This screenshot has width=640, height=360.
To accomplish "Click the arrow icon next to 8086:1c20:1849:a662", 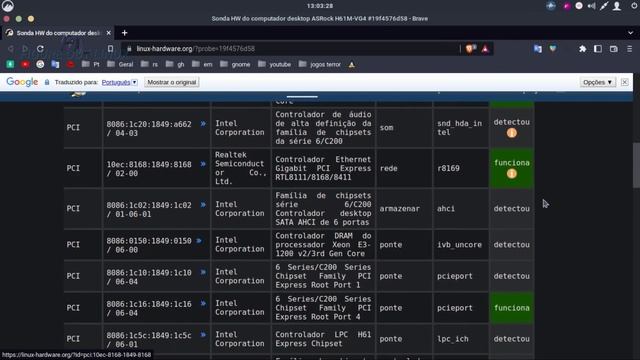I will [203, 124].
